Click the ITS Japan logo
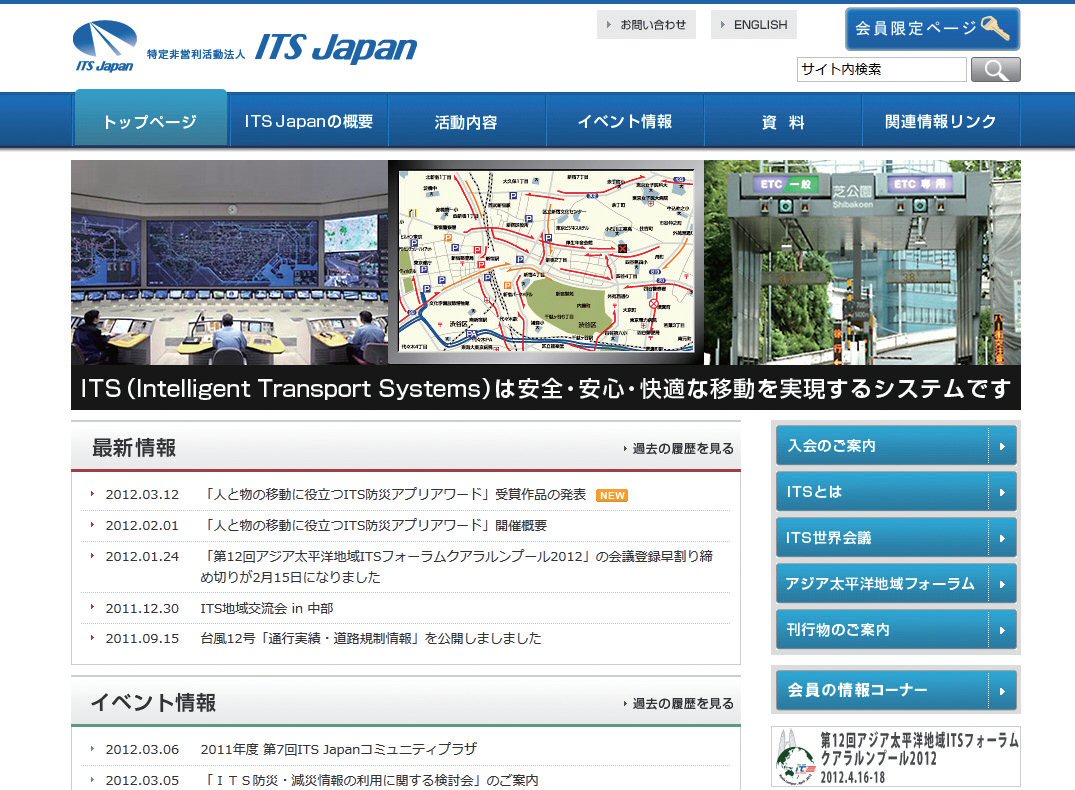The width and height of the screenshot is (1075, 790). coord(104,47)
